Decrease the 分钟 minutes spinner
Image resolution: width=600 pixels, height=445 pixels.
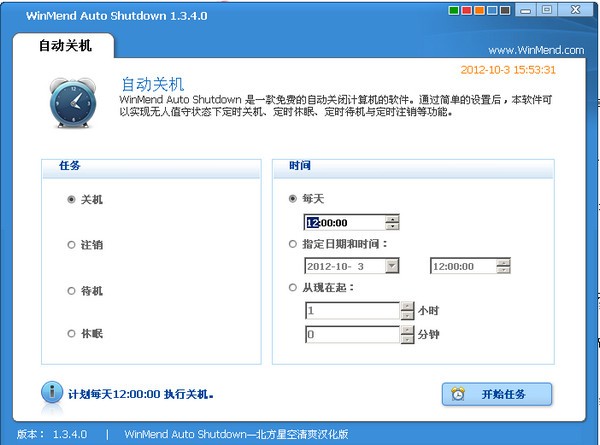click(x=408, y=339)
